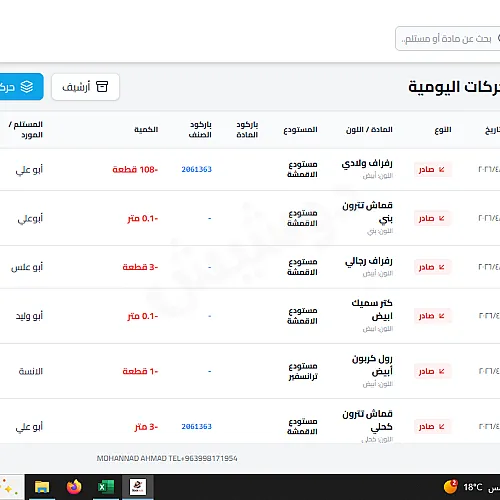Click صادر badge in قماش تترون كحلي row
The height and width of the screenshot is (500, 500).
point(432,426)
